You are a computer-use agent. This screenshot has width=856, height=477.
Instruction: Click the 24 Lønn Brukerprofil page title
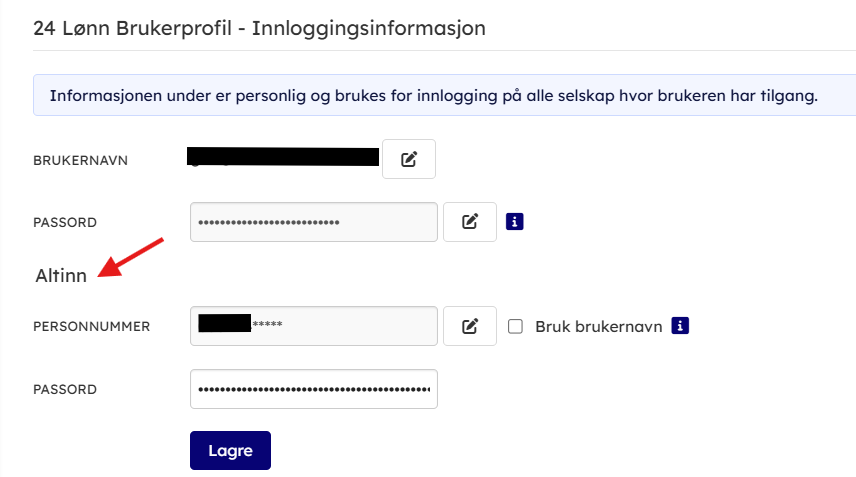(x=260, y=28)
